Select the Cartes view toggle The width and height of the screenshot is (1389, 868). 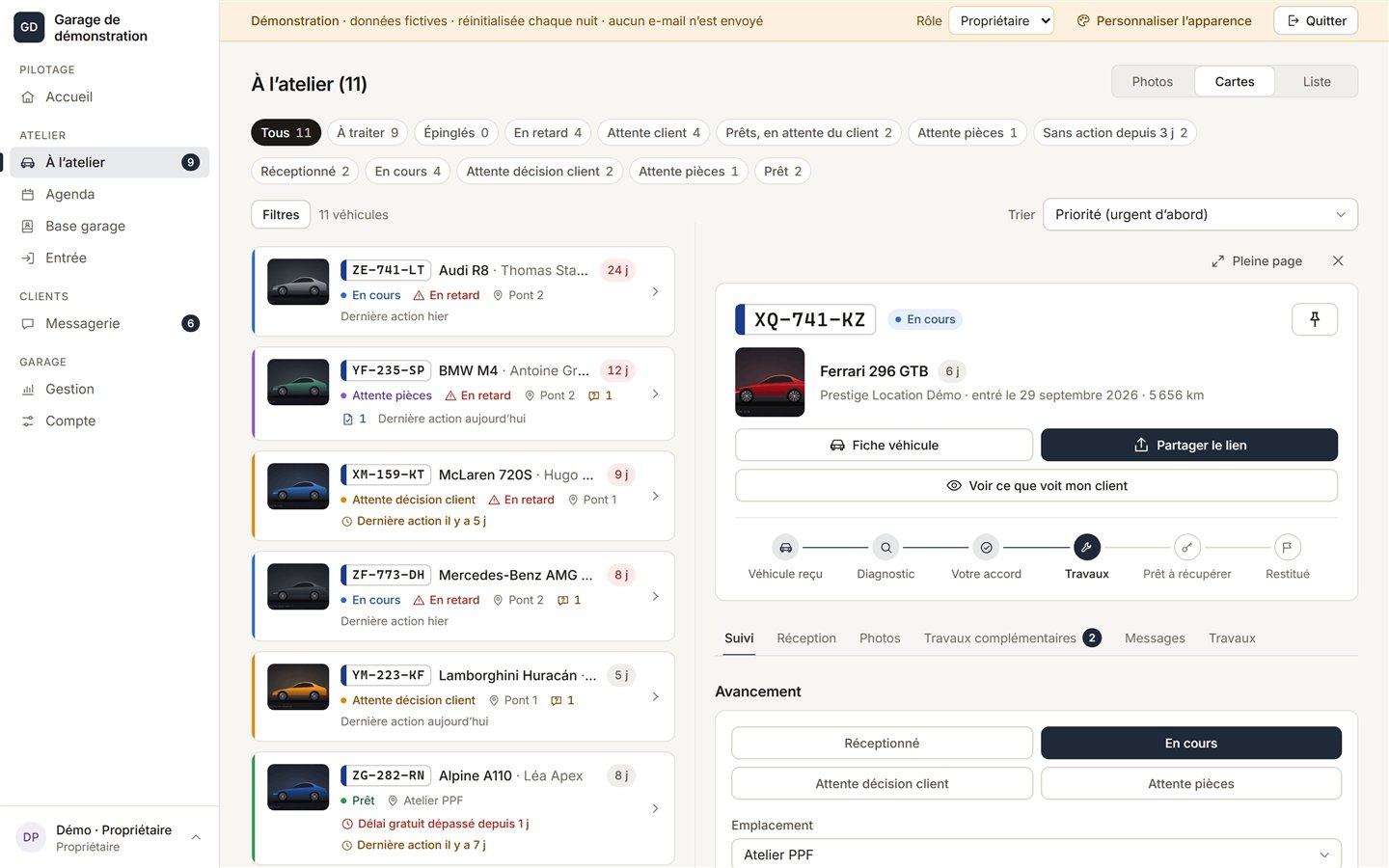point(1235,81)
